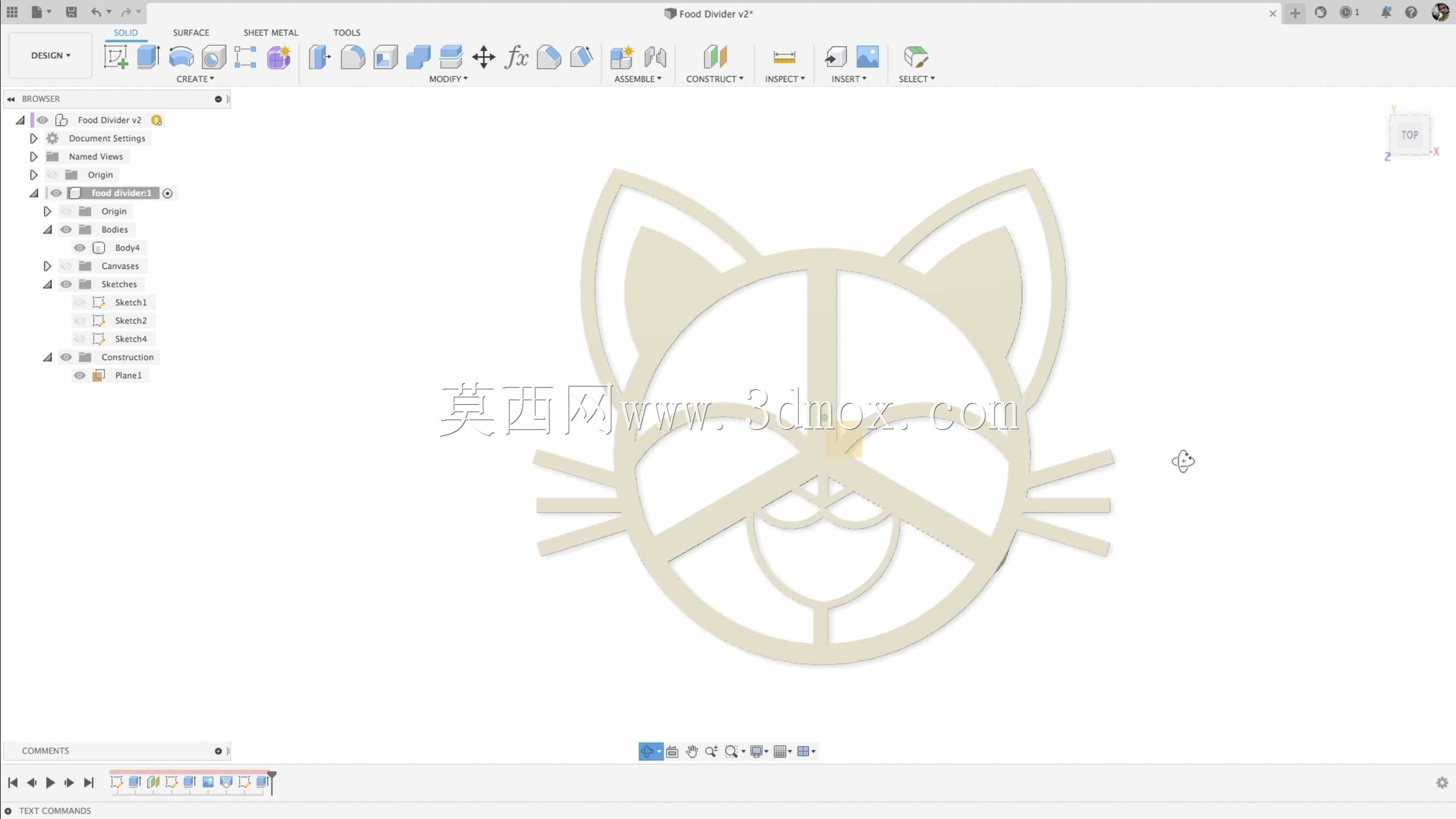Select the Joint tool
The image size is (1456, 819).
click(655, 57)
